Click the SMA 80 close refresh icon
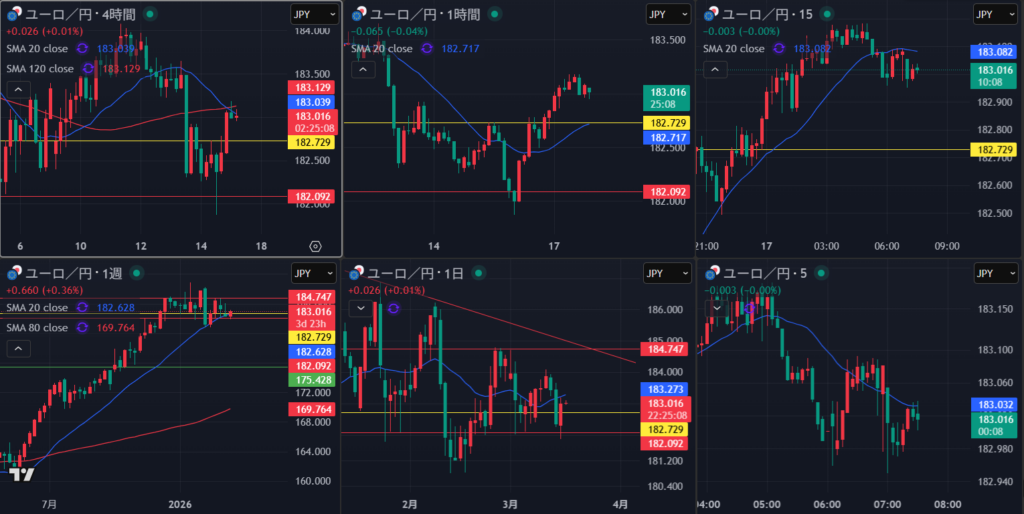This screenshot has height=514, width=1024. pos(83,327)
